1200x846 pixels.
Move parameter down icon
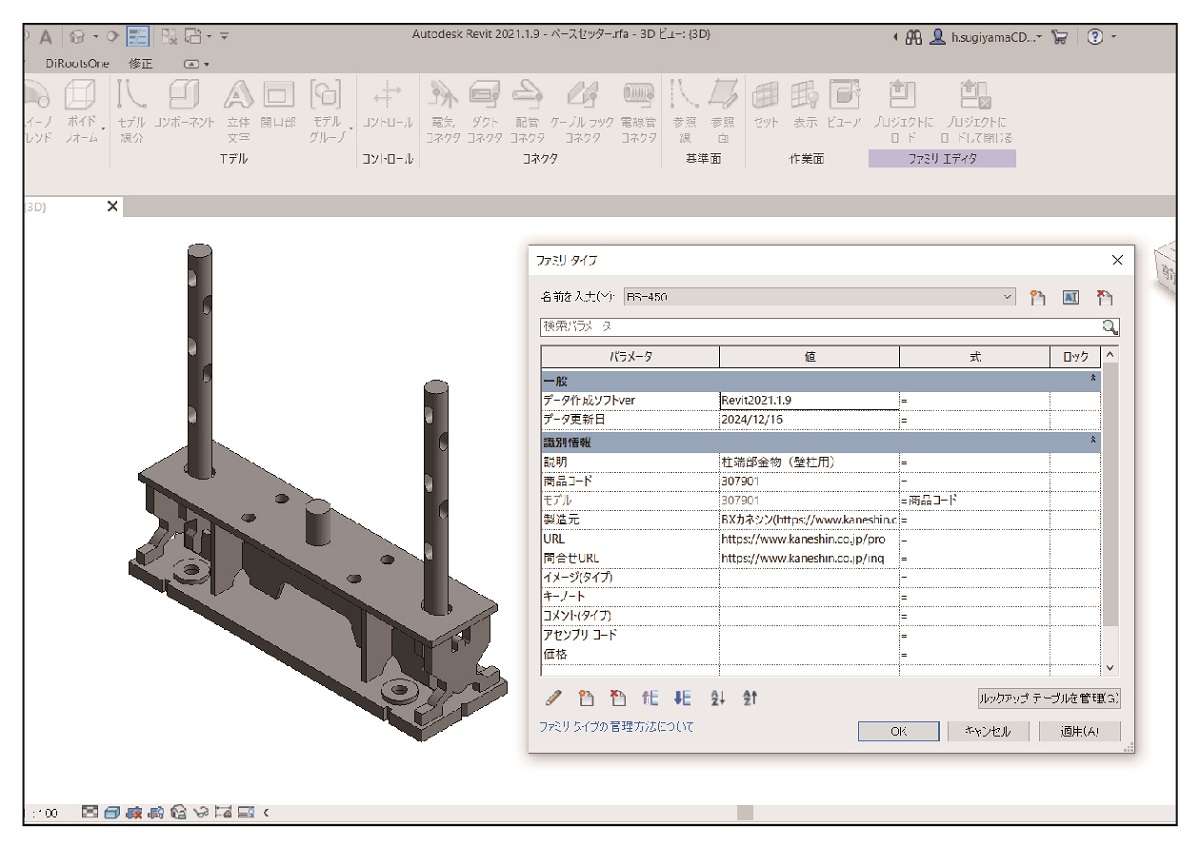tap(683, 699)
